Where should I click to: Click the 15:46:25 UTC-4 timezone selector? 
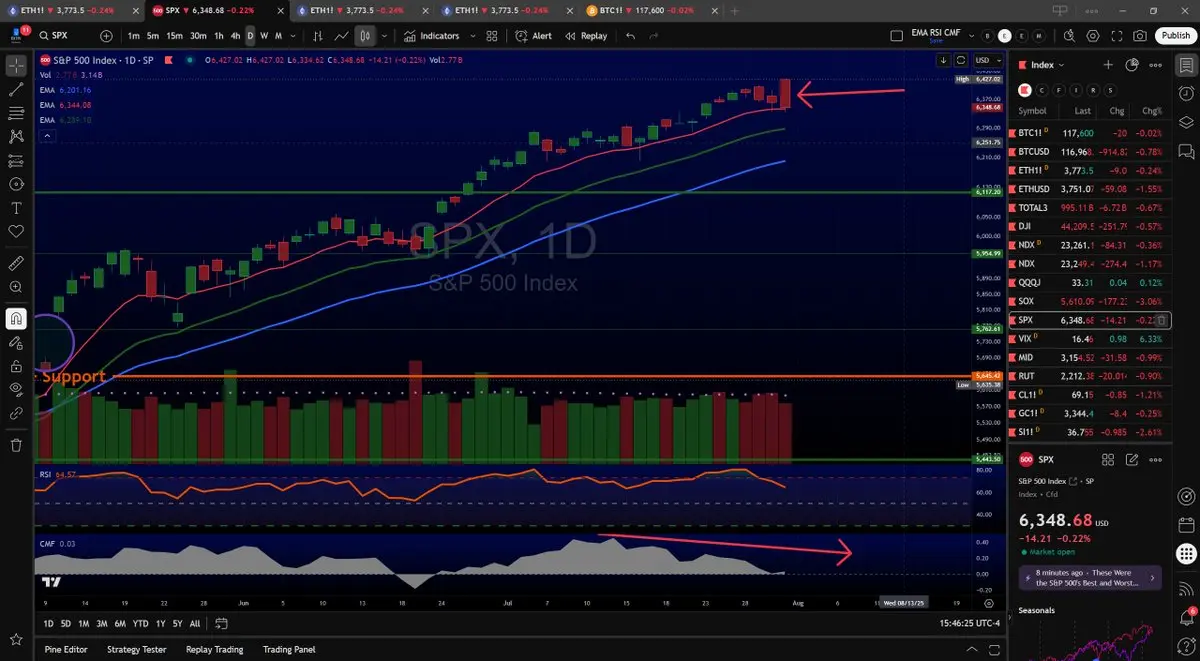969,624
